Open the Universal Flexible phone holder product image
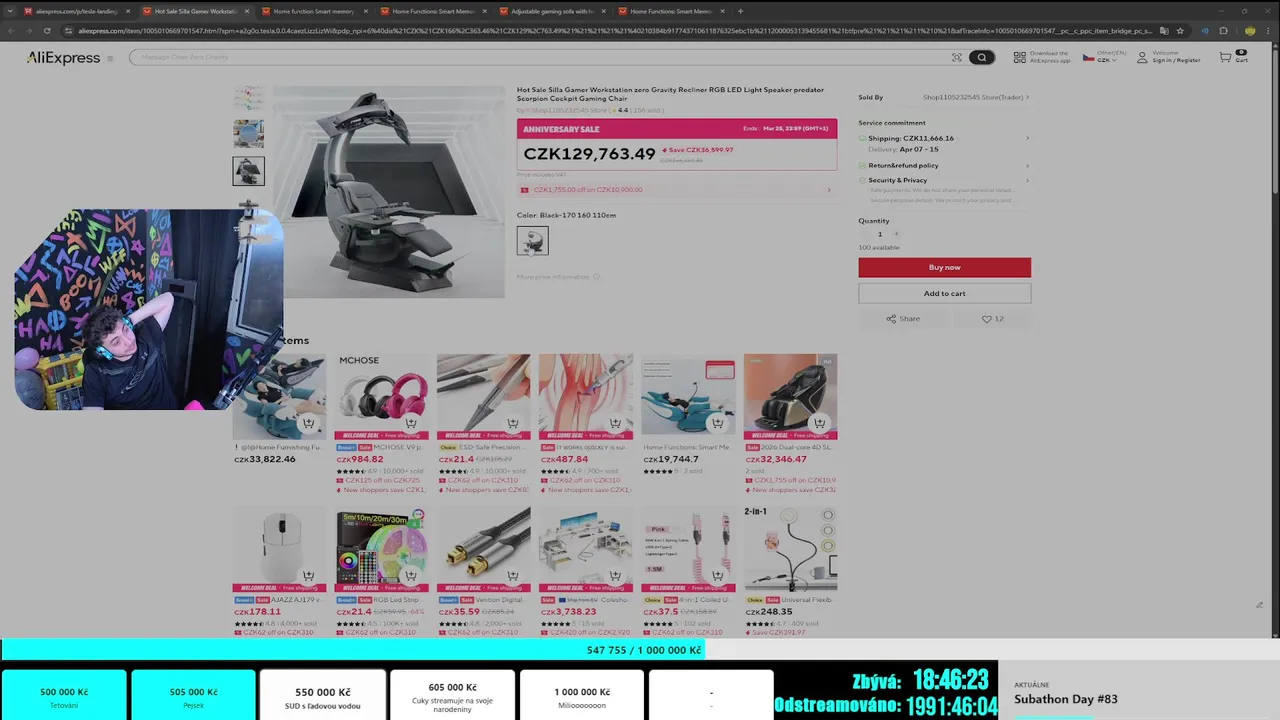Viewport: 1280px width, 720px height. coord(790,550)
